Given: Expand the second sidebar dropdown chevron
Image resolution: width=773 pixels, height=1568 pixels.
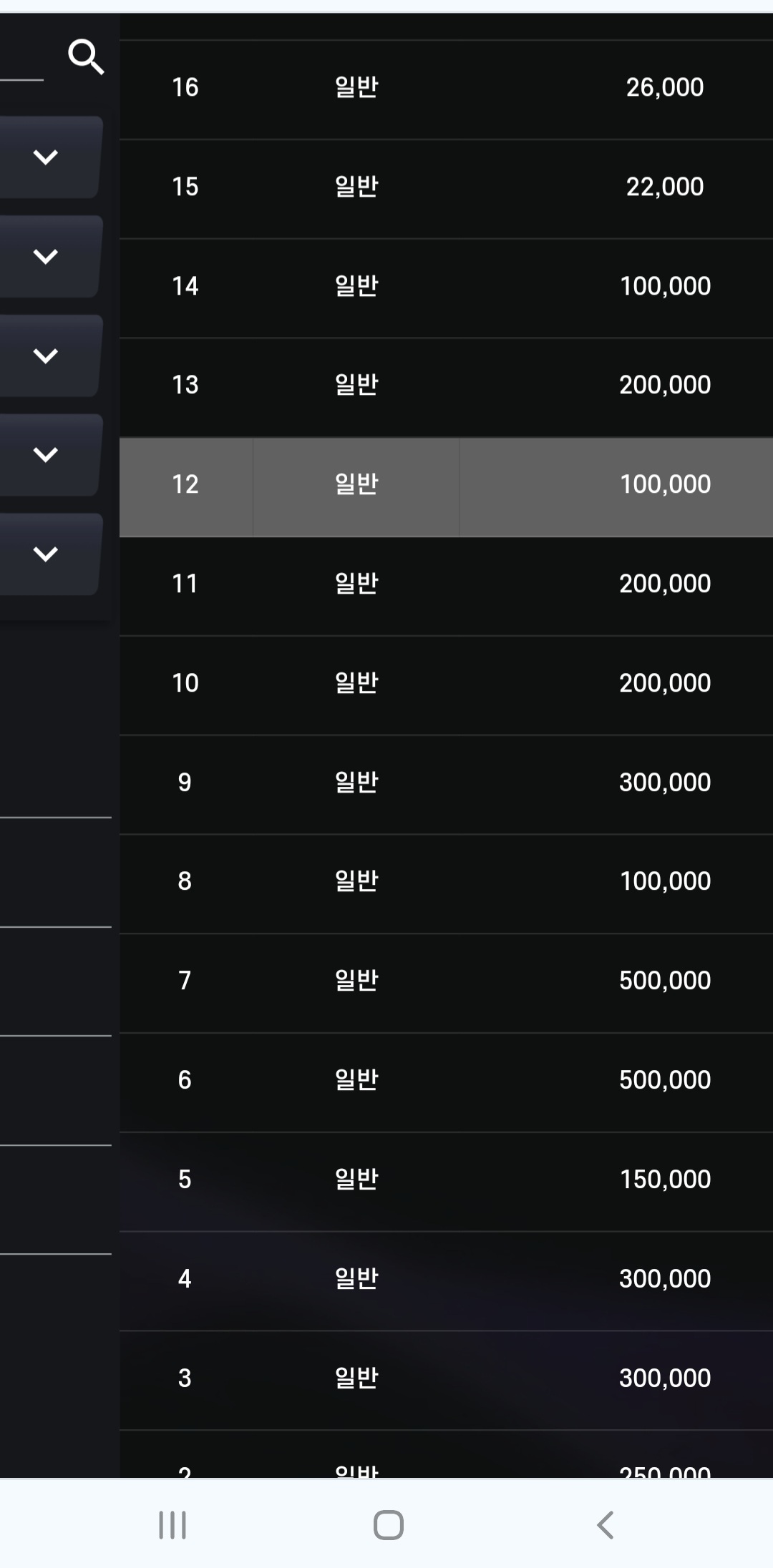Looking at the screenshot, I should pyautogui.click(x=46, y=256).
